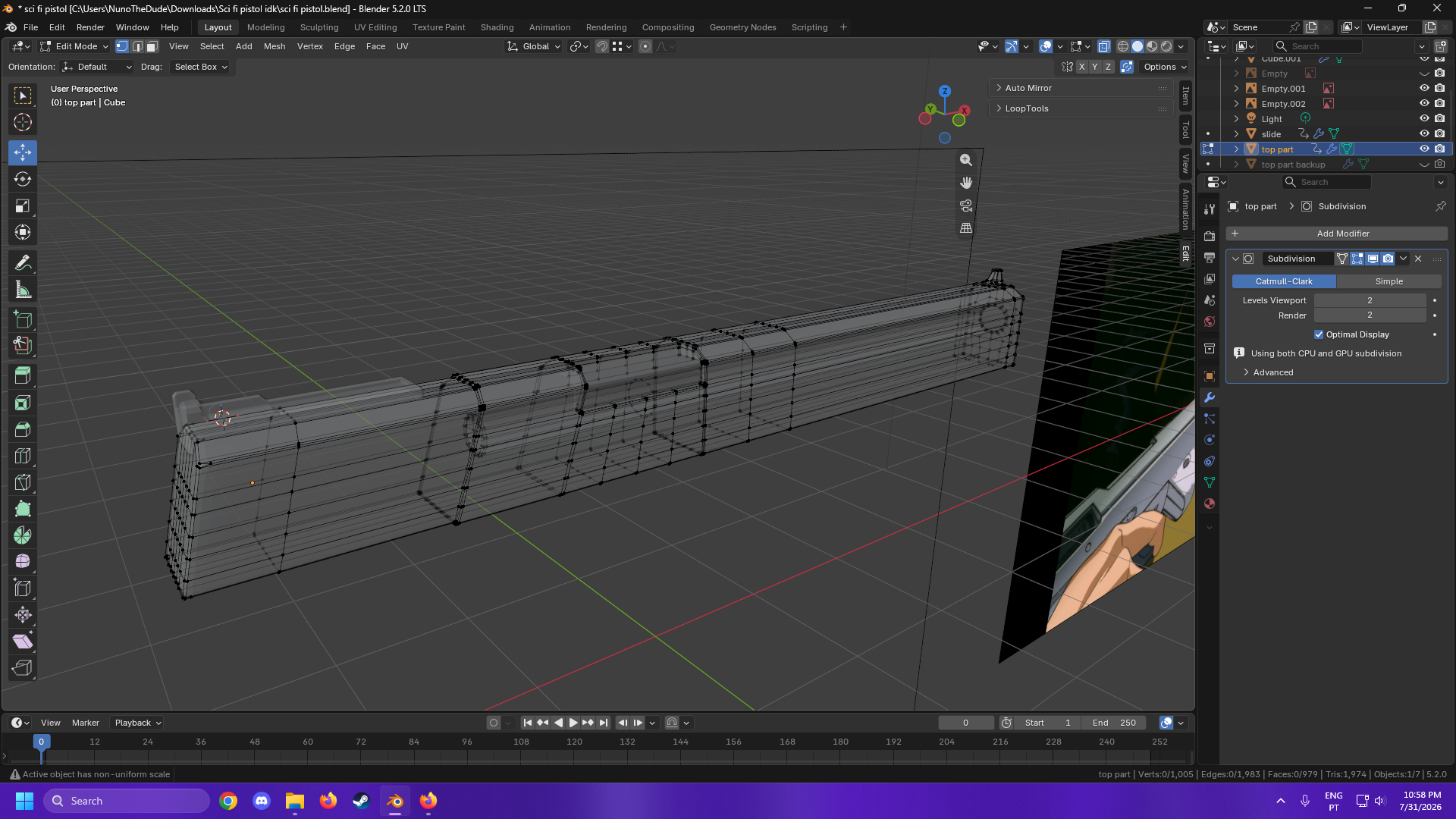
Task: Open the Object Data properties tab icon
Action: point(1210,482)
